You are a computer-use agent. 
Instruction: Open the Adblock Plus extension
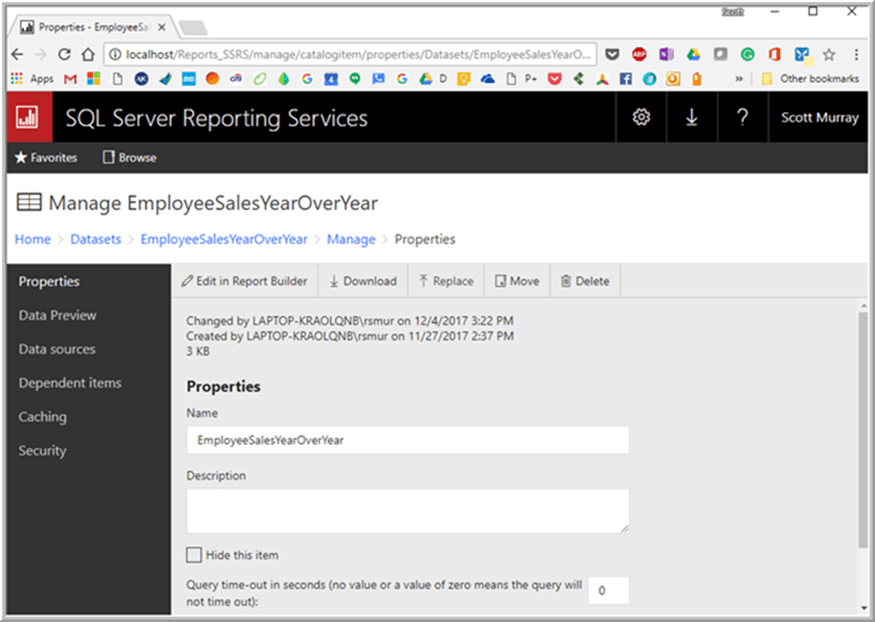tap(639, 54)
